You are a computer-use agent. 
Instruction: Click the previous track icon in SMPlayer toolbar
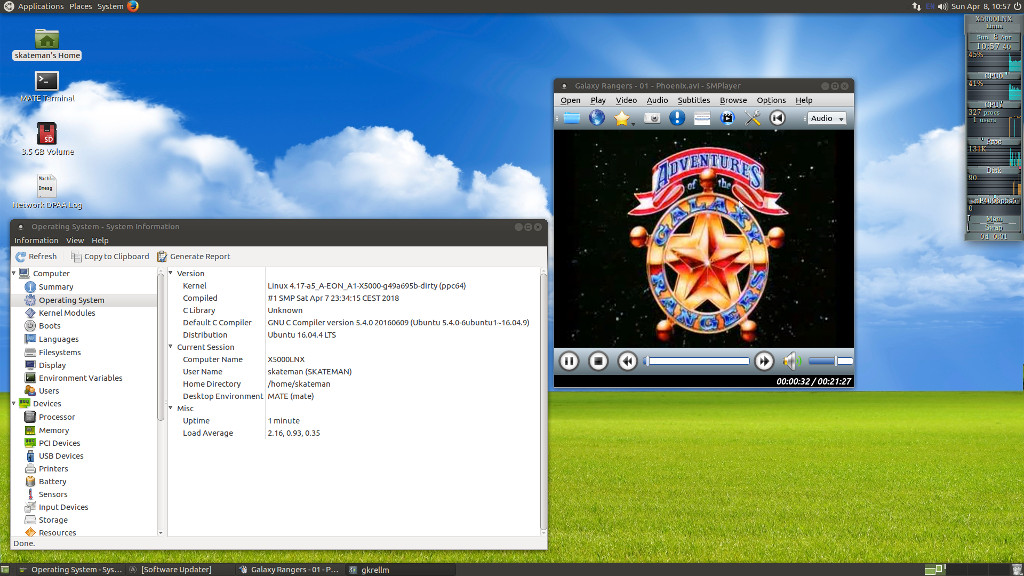pos(778,118)
